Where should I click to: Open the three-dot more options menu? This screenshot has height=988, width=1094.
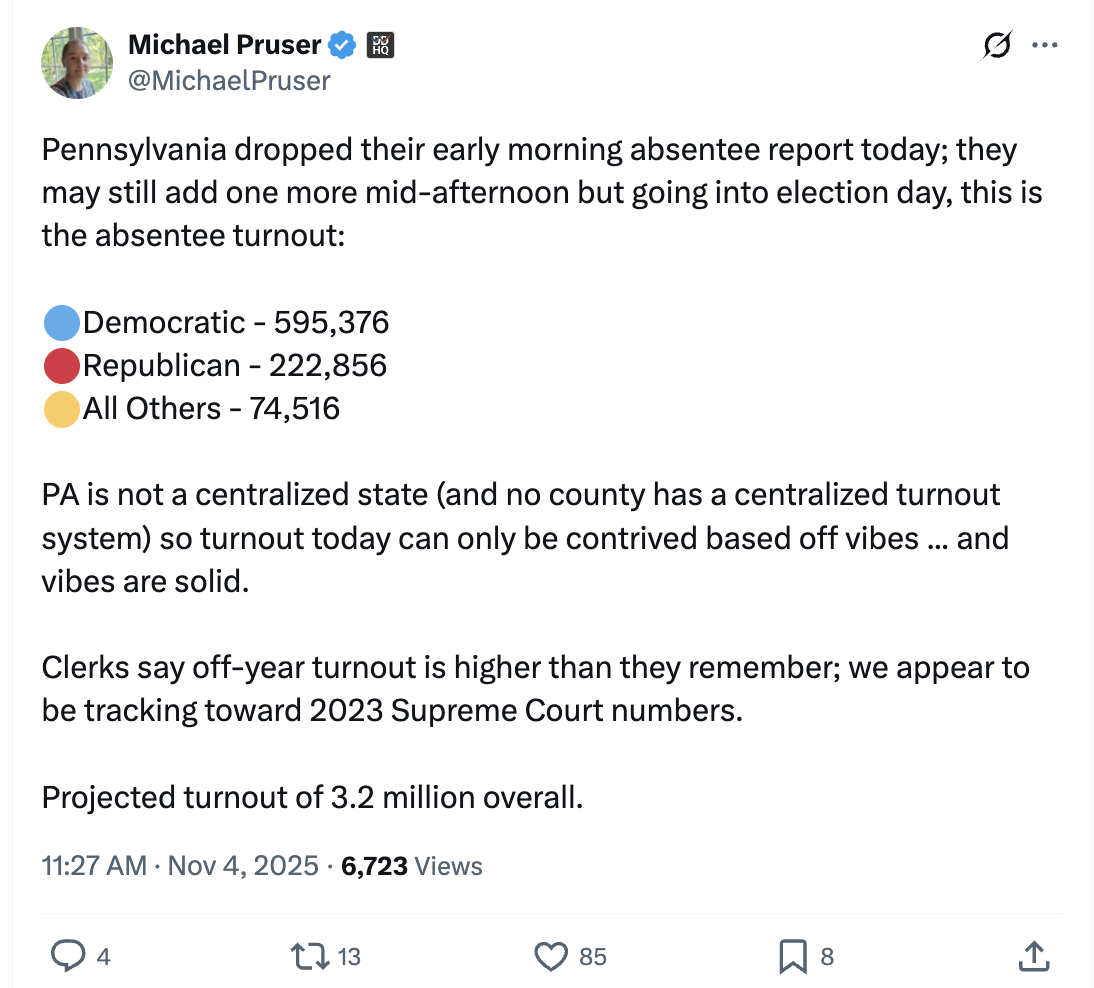(x=1044, y=45)
